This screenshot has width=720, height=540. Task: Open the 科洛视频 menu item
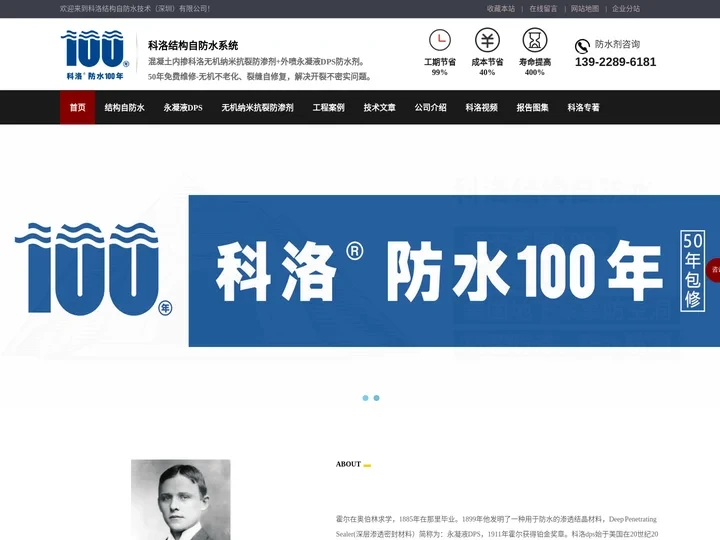point(481,107)
